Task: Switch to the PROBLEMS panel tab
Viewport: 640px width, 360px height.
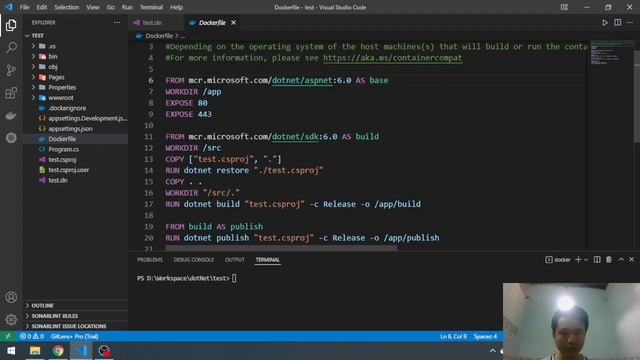Action: pos(150,260)
